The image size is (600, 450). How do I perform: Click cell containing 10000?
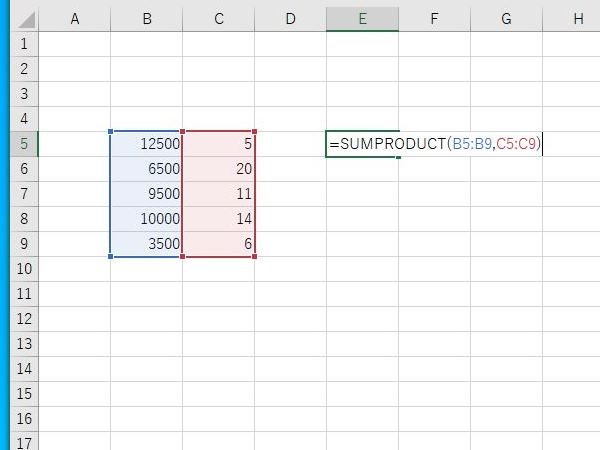[146, 219]
